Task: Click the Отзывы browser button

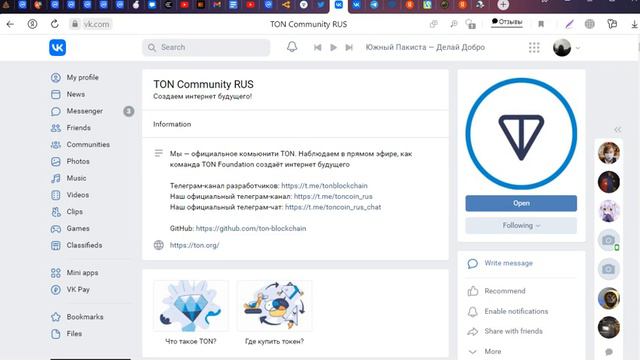Action: tap(507, 22)
